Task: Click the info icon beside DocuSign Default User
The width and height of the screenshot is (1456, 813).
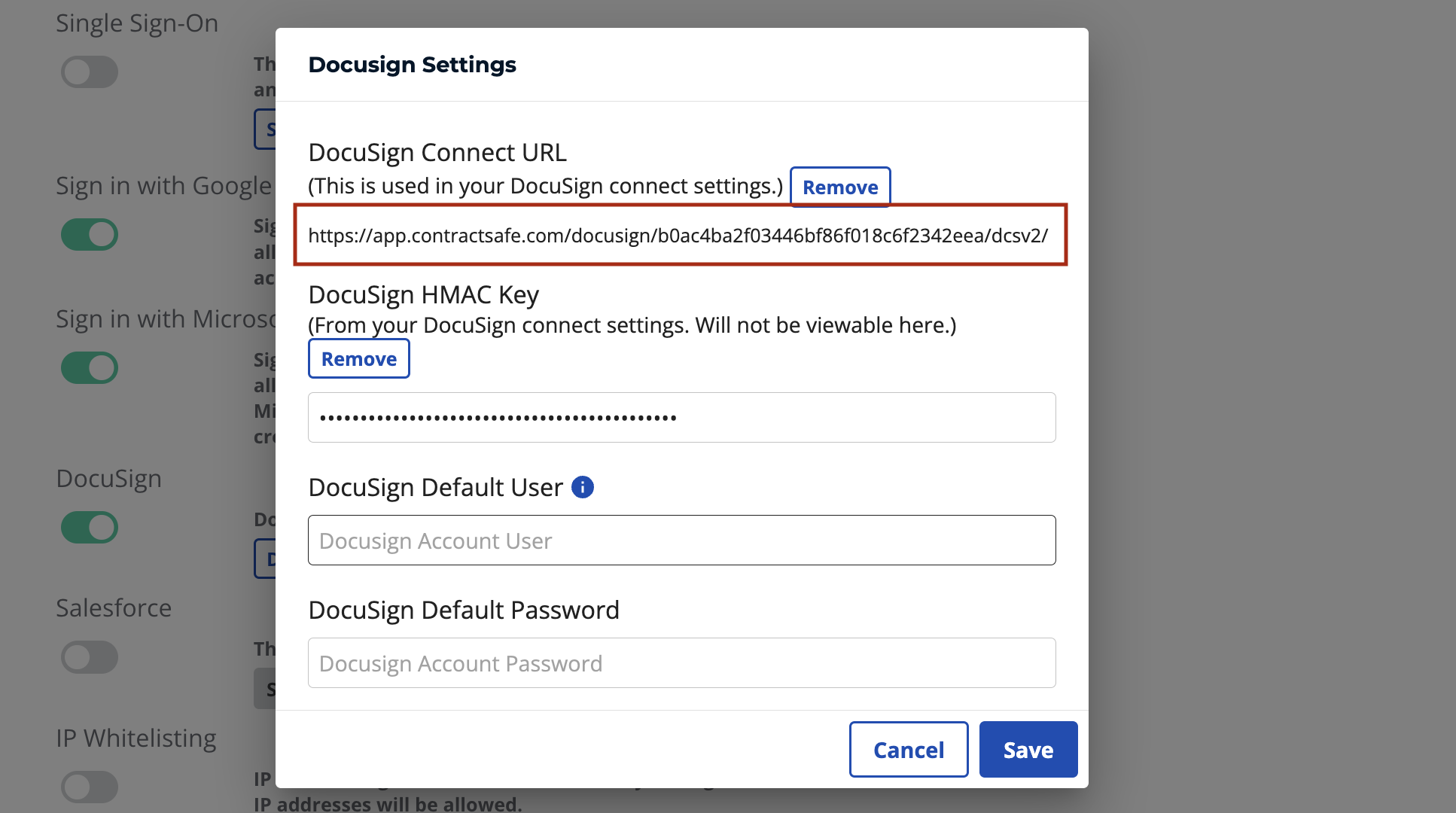Action: (x=582, y=487)
